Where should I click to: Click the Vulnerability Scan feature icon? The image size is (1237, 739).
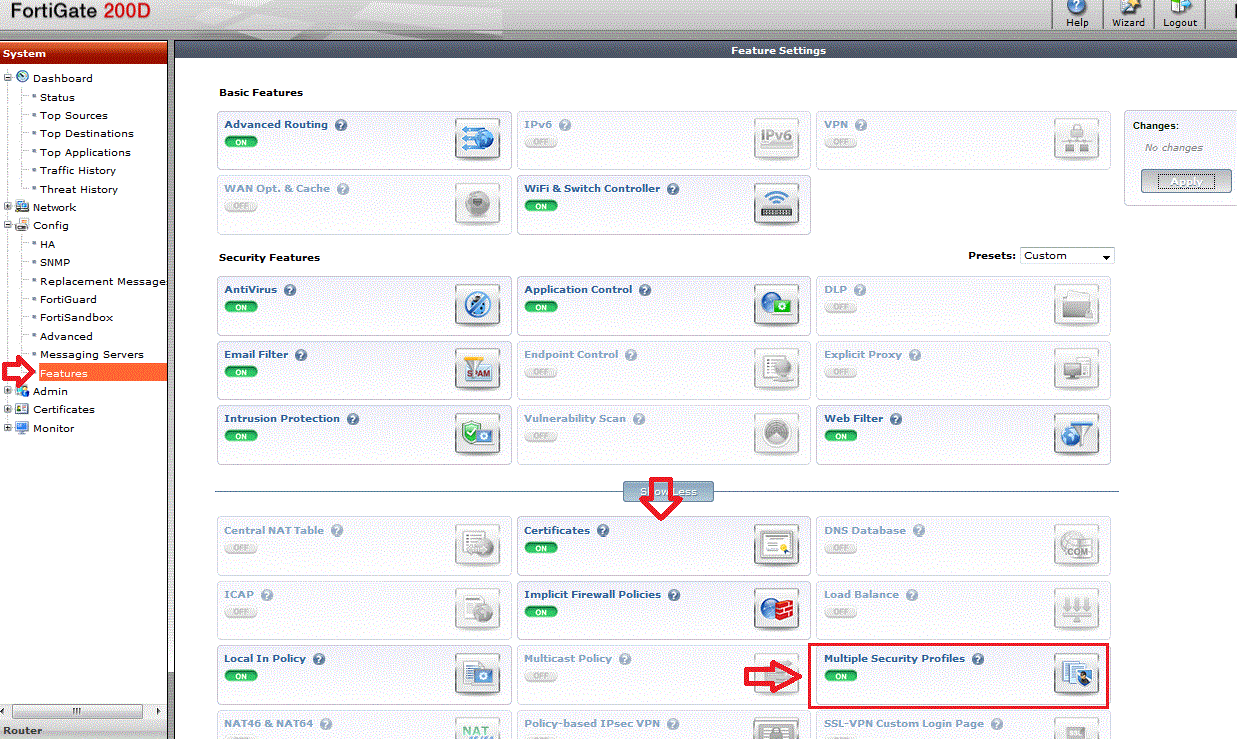tap(777, 434)
